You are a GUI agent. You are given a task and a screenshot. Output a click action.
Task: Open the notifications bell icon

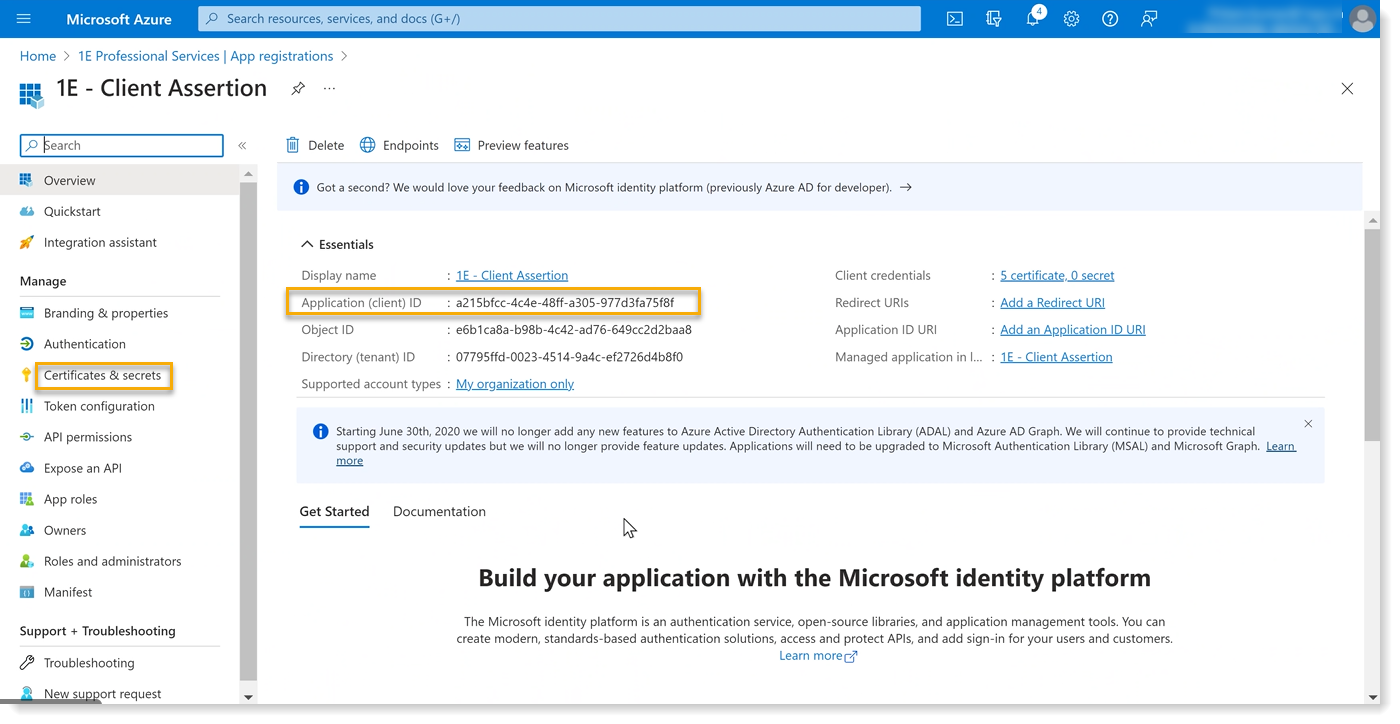[1033, 19]
